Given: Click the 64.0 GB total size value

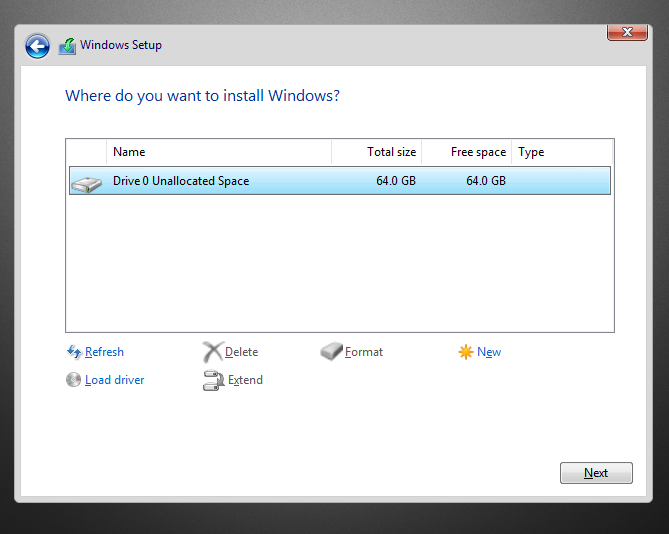Looking at the screenshot, I should pos(396,180).
